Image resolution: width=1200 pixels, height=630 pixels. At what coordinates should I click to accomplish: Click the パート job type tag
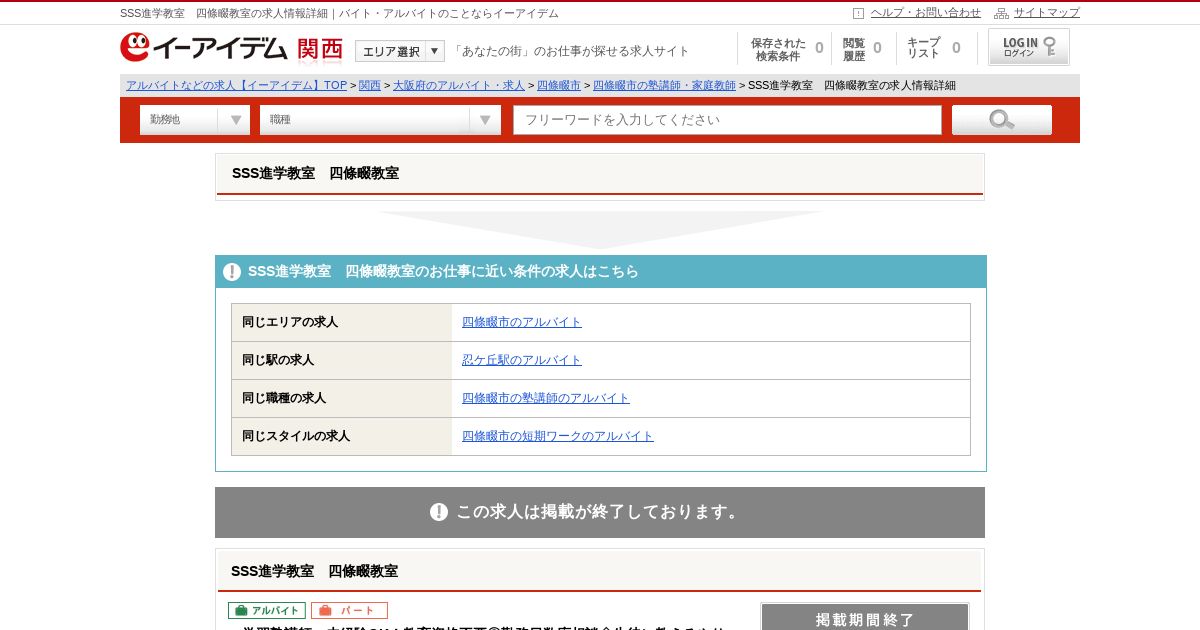tap(349, 610)
